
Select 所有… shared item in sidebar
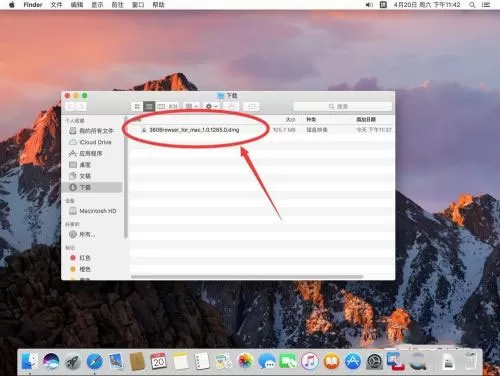[92, 234]
